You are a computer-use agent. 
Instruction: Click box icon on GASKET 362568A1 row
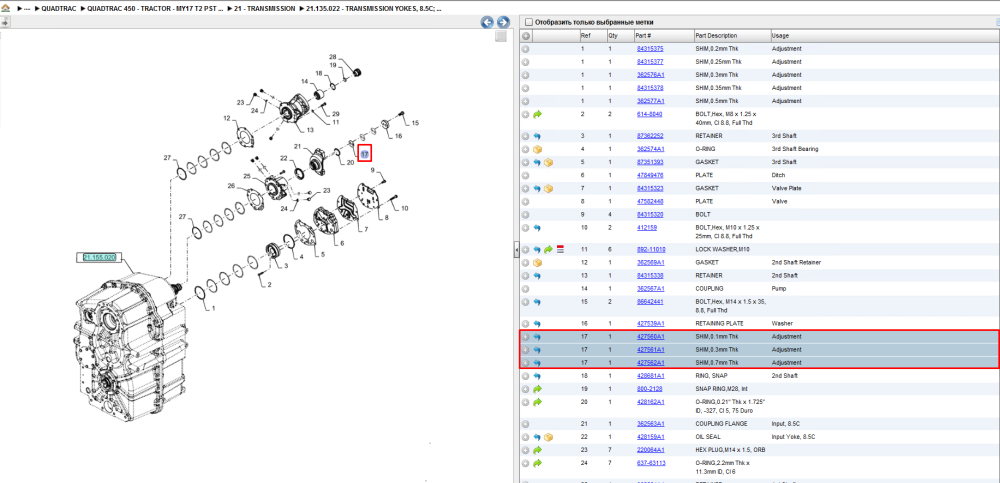(x=537, y=262)
